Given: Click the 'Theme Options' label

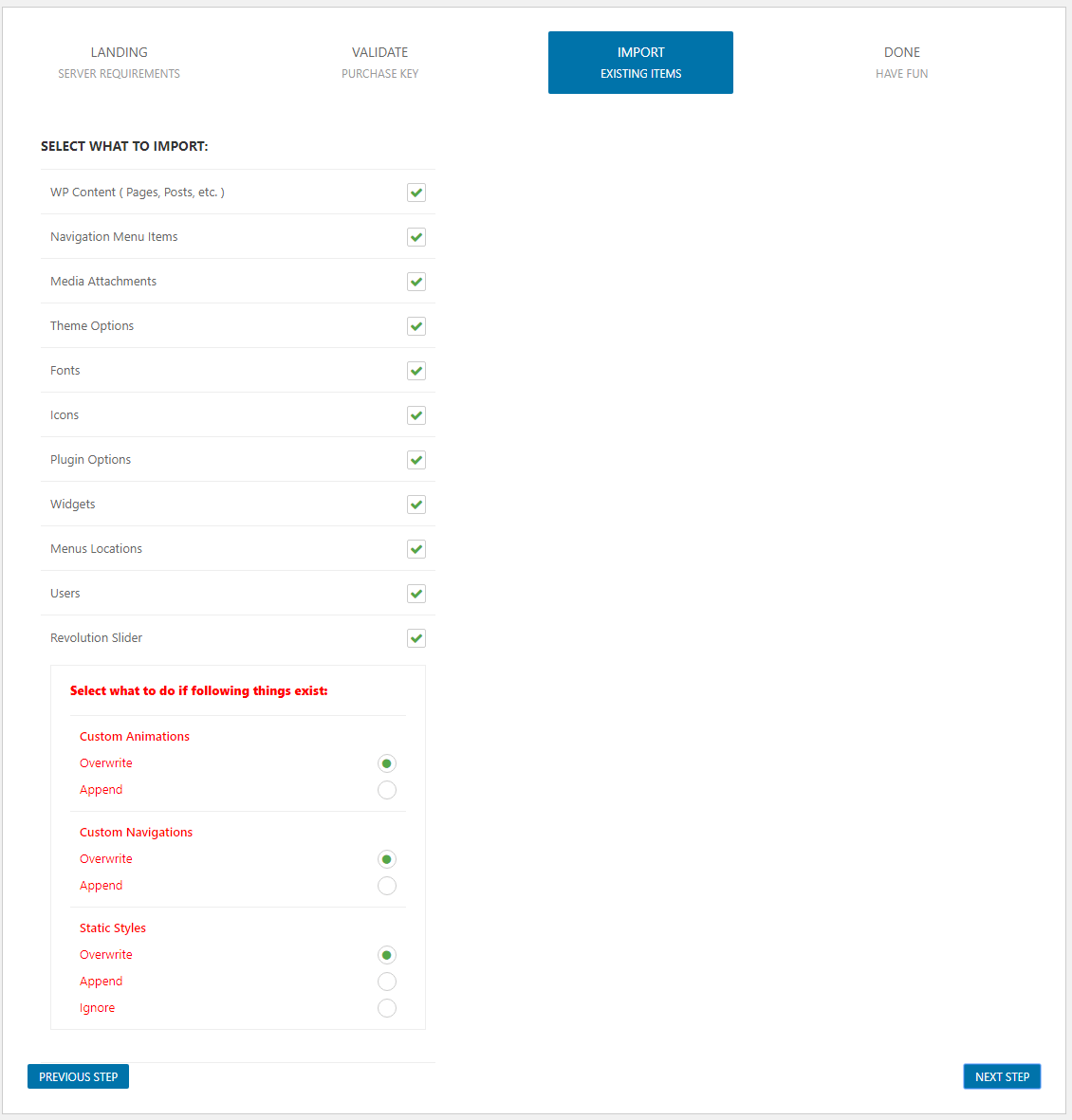Looking at the screenshot, I should click(91, 325).
